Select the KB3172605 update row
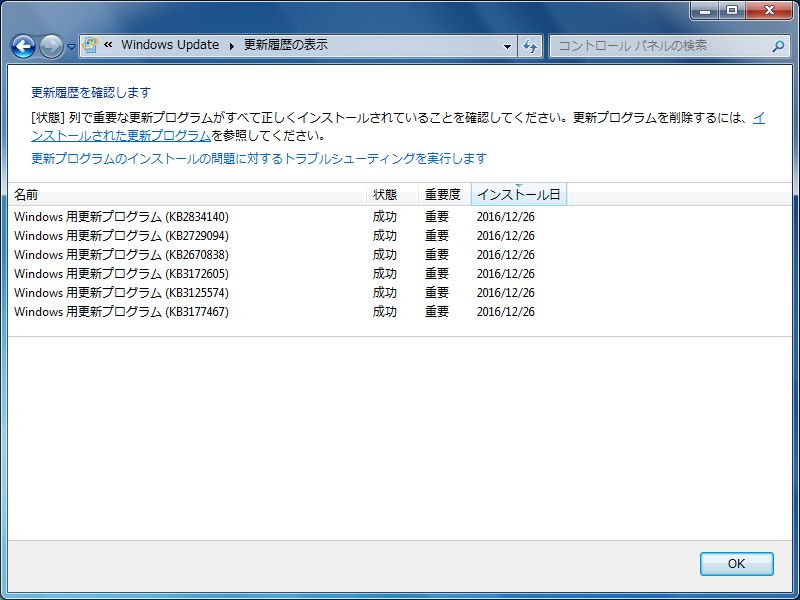800x600 pixels. pos(399,273)
